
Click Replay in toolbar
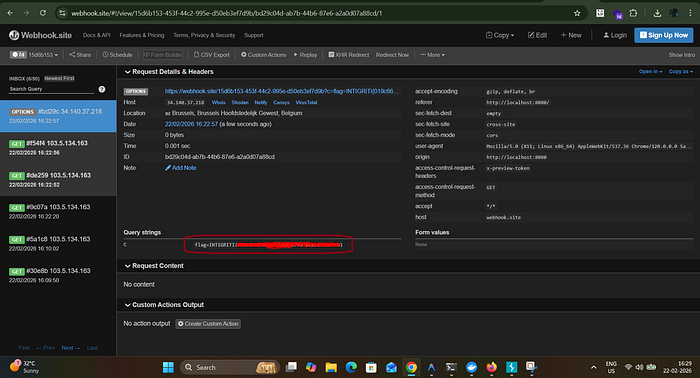(x=305, y=55)
